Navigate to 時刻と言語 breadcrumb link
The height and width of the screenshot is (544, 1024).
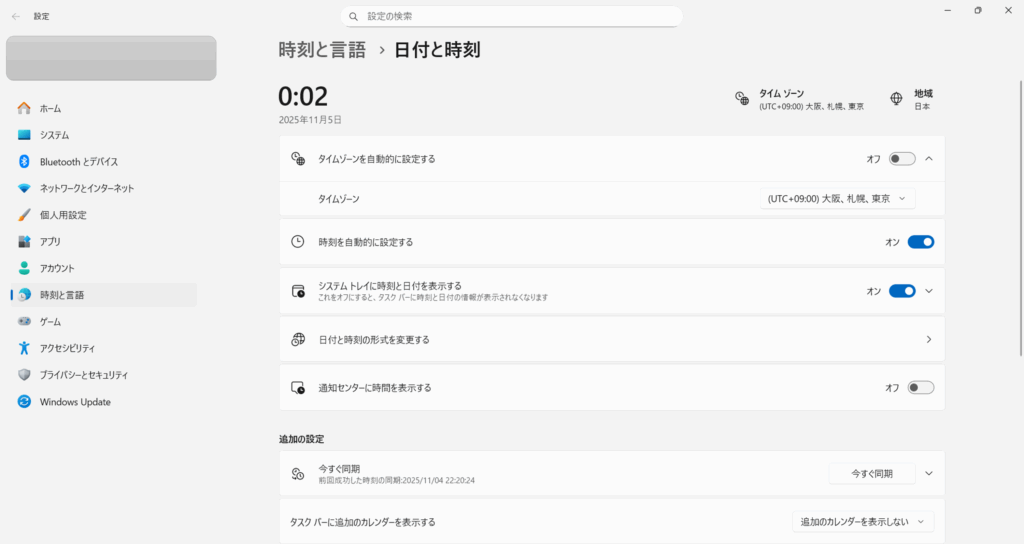click(x=322, y=50)
